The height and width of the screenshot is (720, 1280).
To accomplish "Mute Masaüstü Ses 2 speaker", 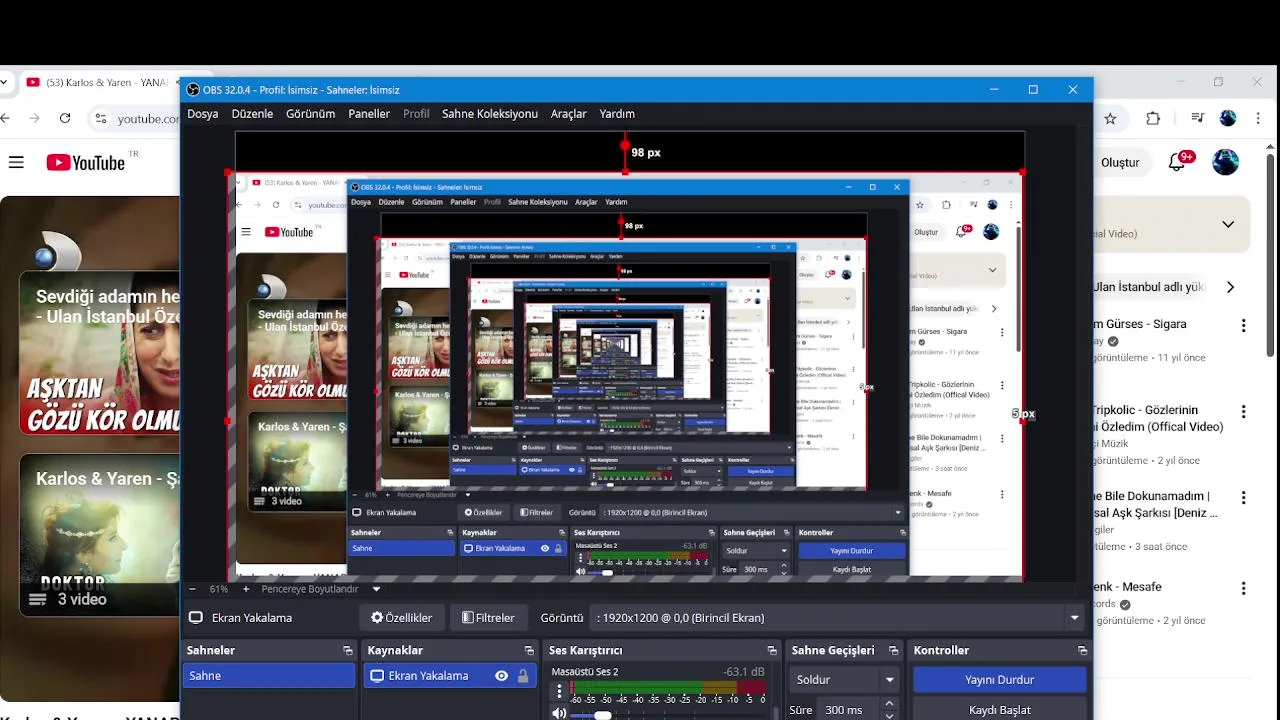I will tap(559, 713).
